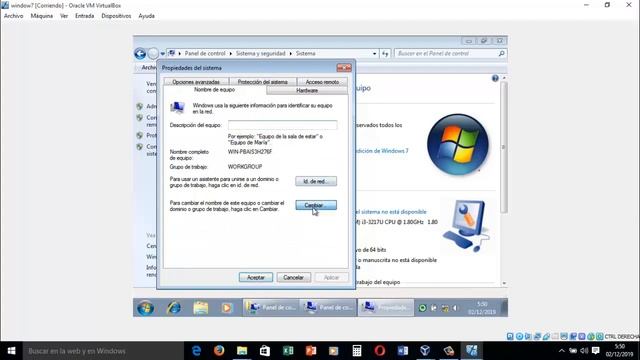Click the Control Panel back arrow

click(140, 53)
